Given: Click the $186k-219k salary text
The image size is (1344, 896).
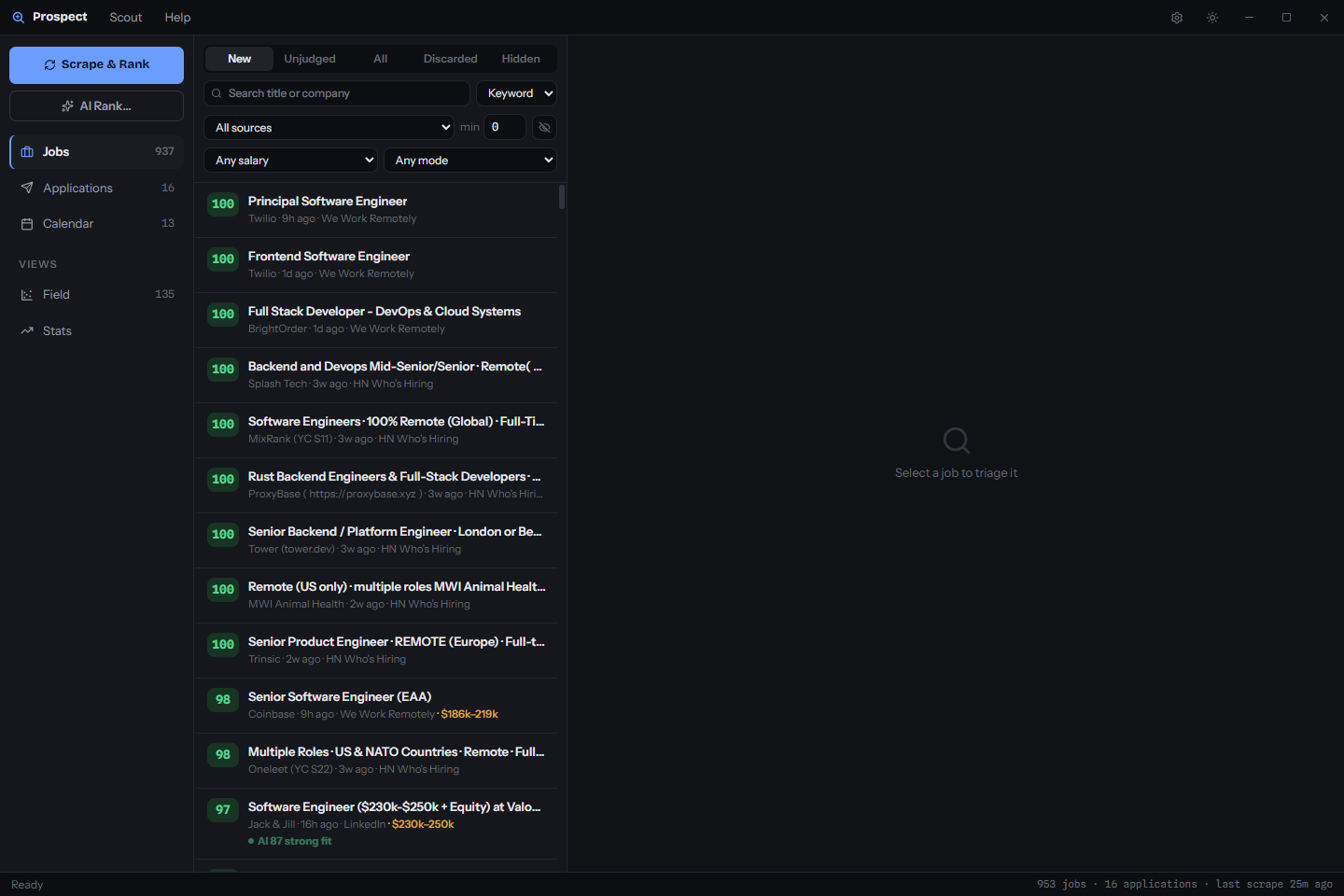Looking at the screenshot, I should (x=469, y=715).
